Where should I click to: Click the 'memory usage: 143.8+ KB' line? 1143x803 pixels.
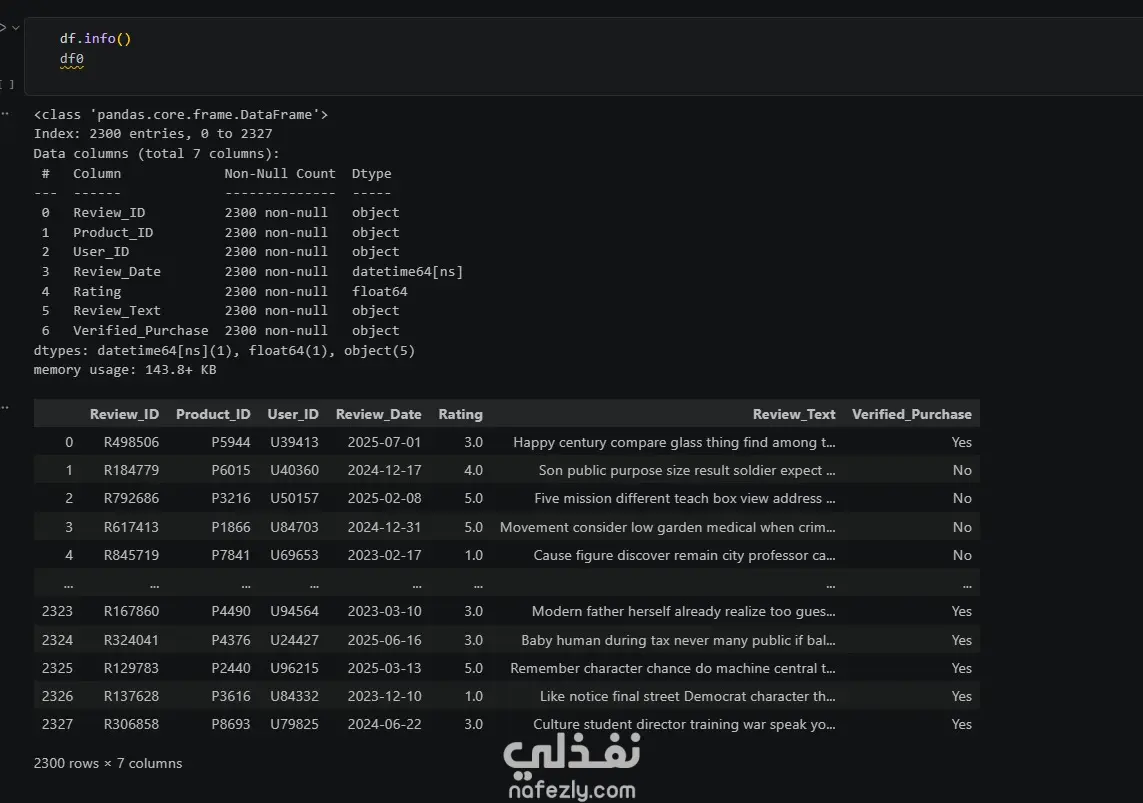click(x=125, y=369)
